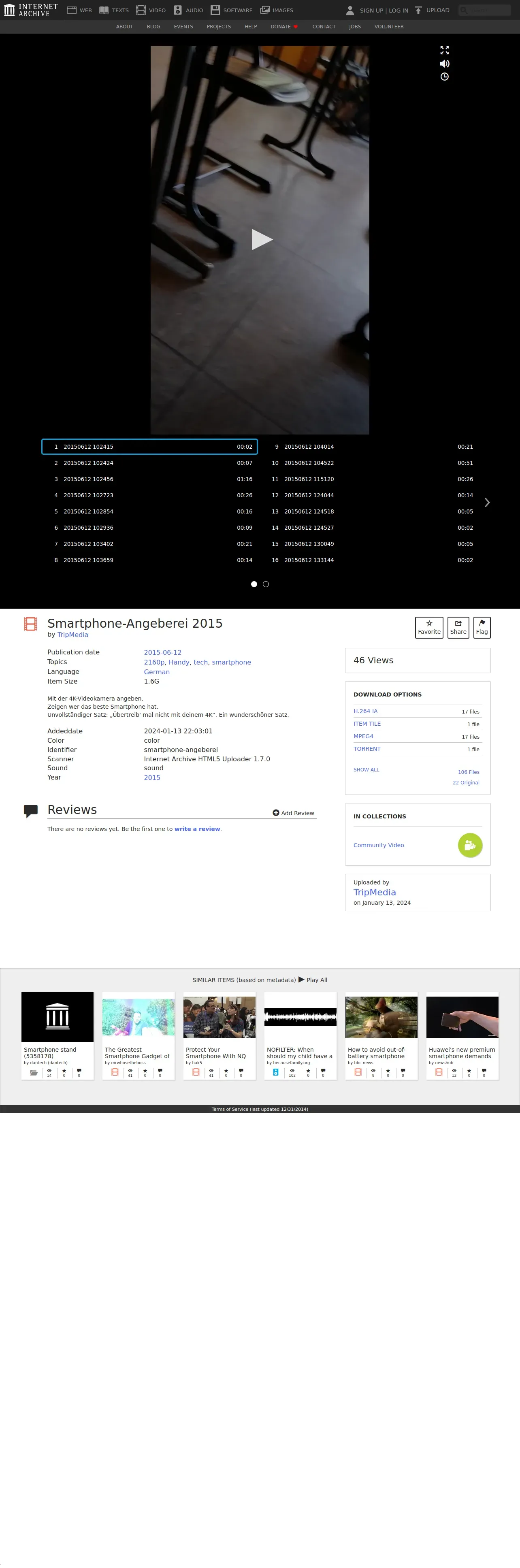Play the video with center play button
This screenshot has height=1568, width=520.
tap(262, 239)
